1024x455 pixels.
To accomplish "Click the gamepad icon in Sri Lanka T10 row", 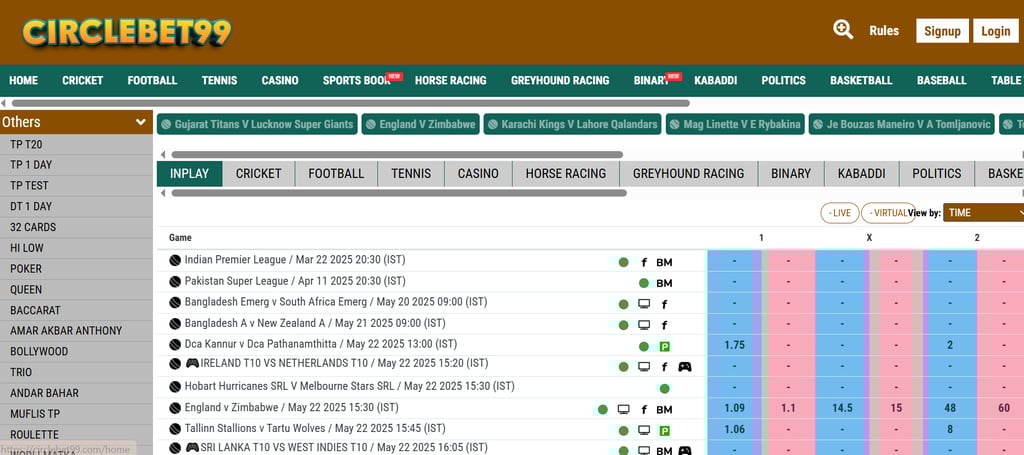I will click(684, 450).
